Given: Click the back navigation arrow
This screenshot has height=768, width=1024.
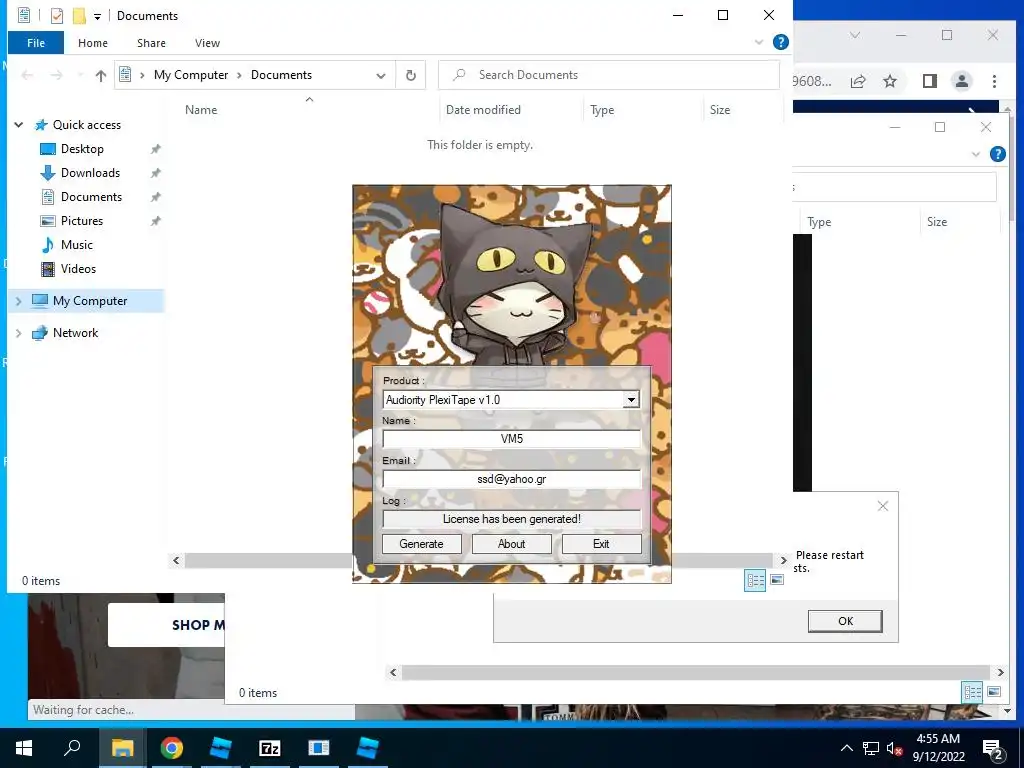Looking at the screenshot, I should 27,75.
